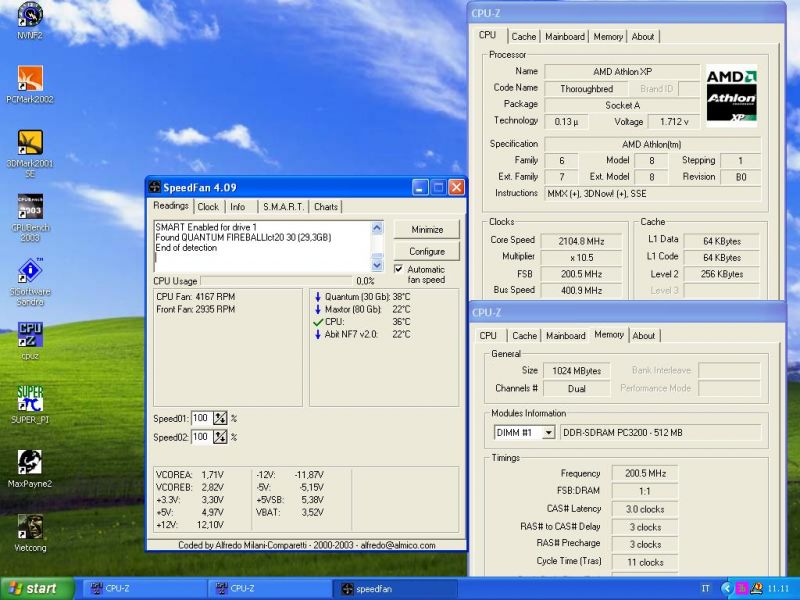Click the speedfan taskbar button

coord(394,588)
